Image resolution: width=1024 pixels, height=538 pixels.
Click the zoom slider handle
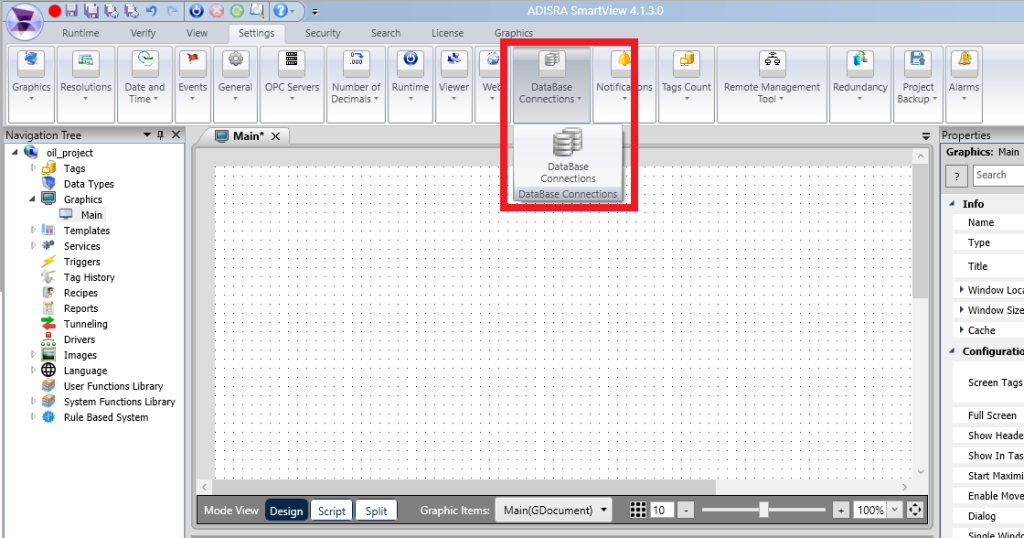pos(763,510)
